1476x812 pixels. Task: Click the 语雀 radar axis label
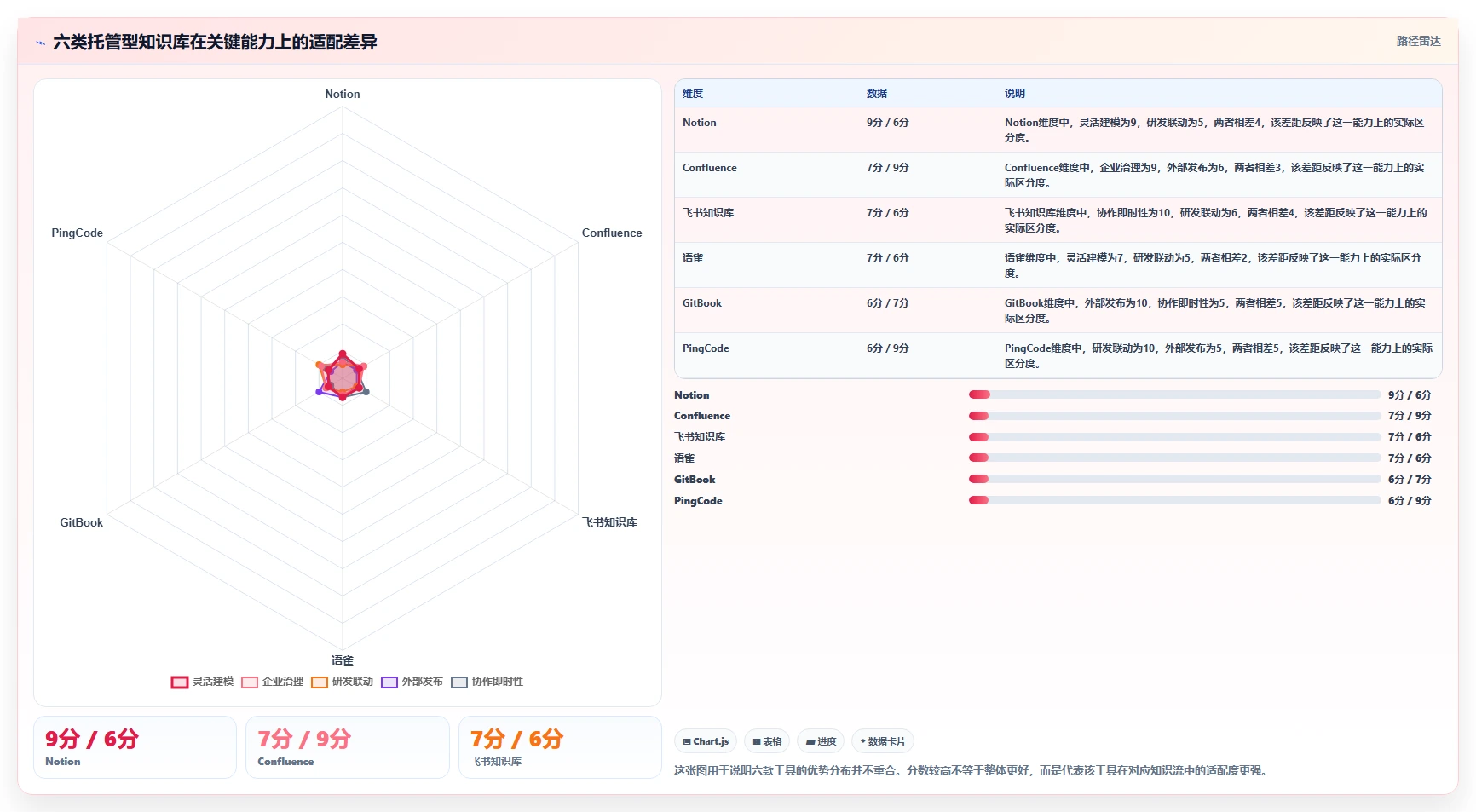coord(343,660)
